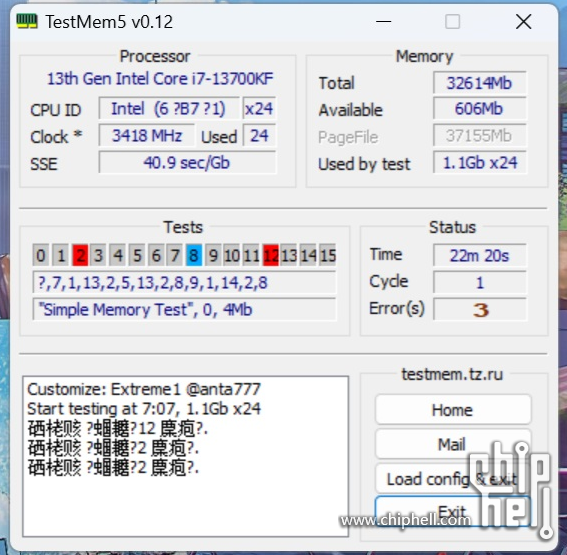The height and width of the screenshot is (555, 567).
Task: Click the test sequence field starting ?,7,1,13
Action: 184,282
